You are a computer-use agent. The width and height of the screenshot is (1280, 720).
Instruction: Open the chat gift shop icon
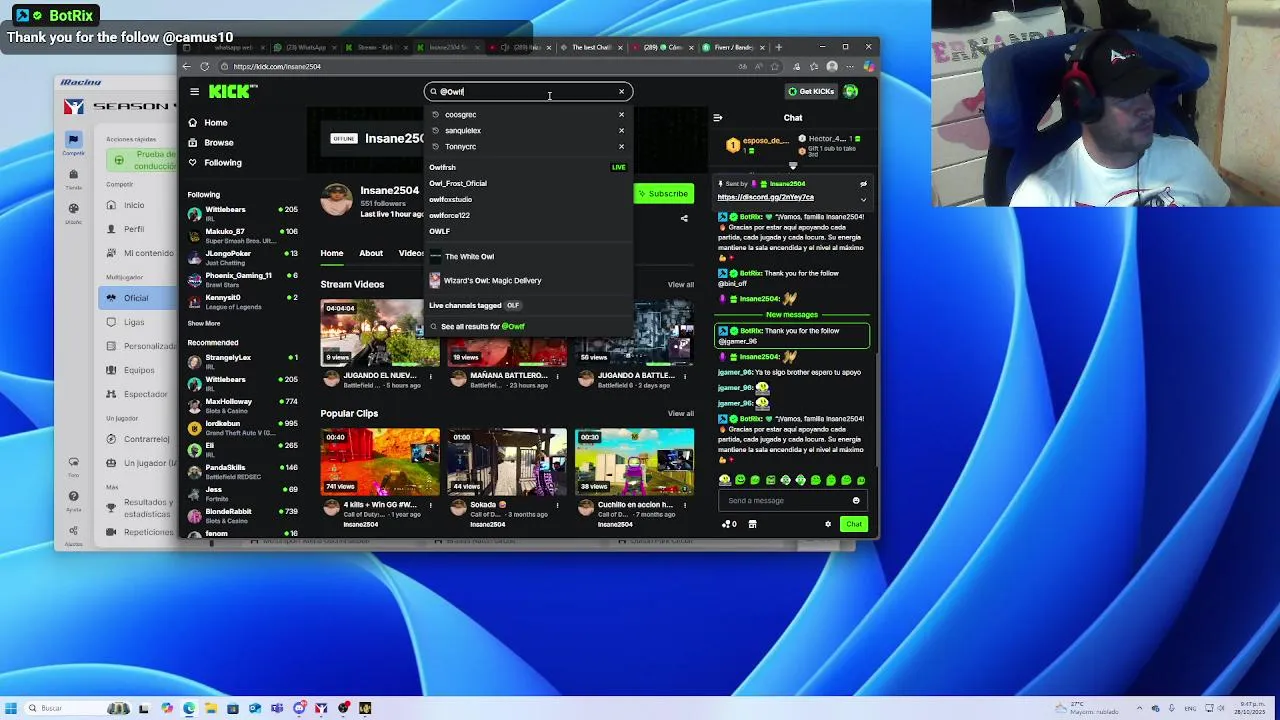(x=752, y=524)
